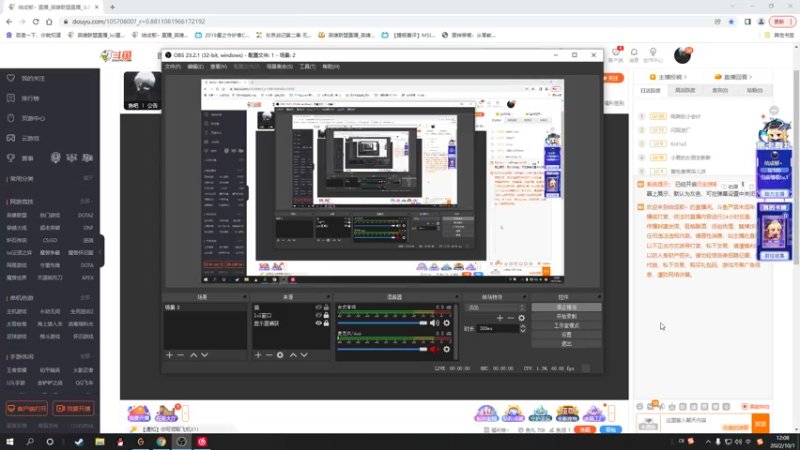800x450 pixels.
Task: Expand 主播投稿 with its arrow
Action: (685, 77)
